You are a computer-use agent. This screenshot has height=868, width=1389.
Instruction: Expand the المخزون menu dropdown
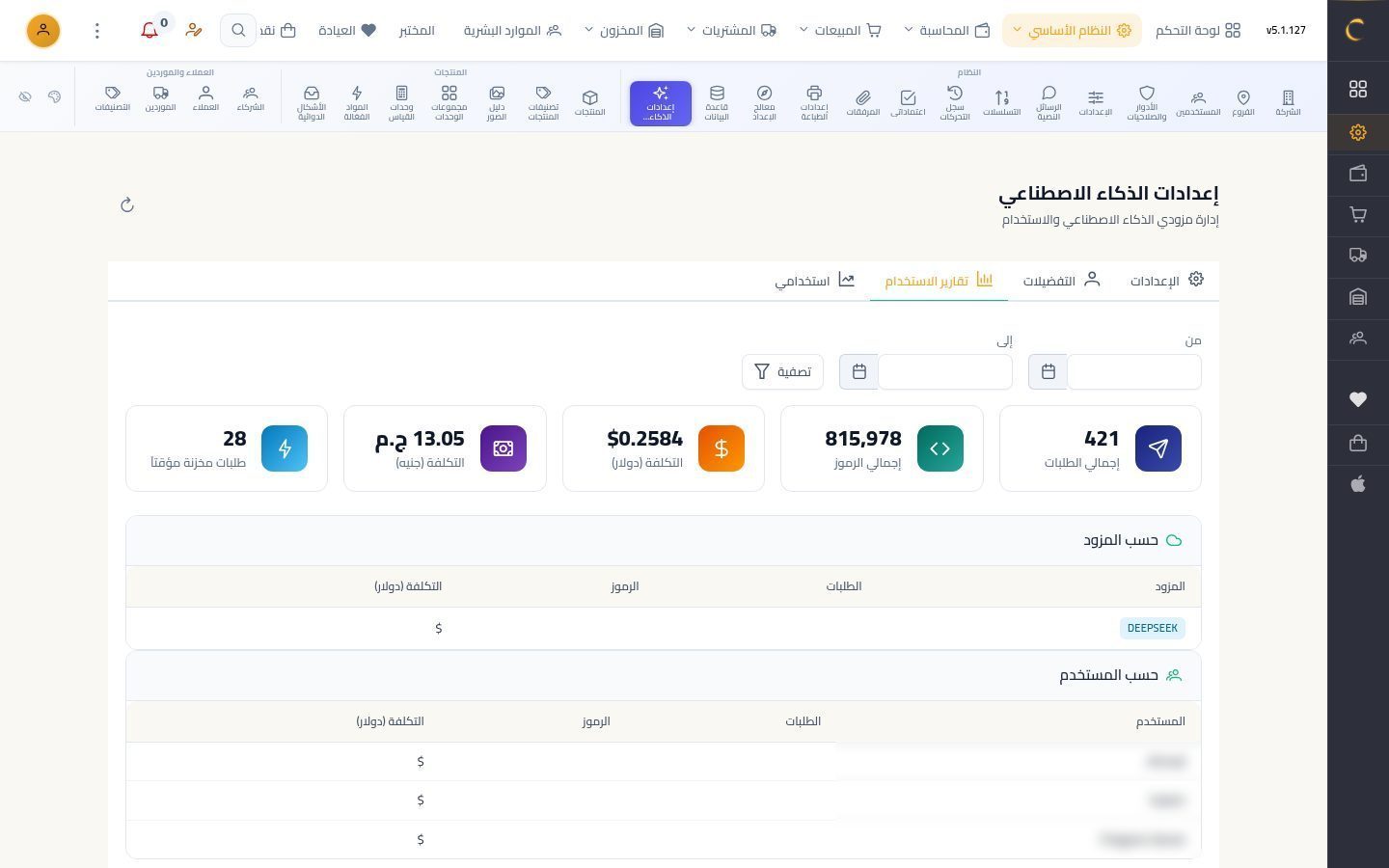[x=624, y=31]
